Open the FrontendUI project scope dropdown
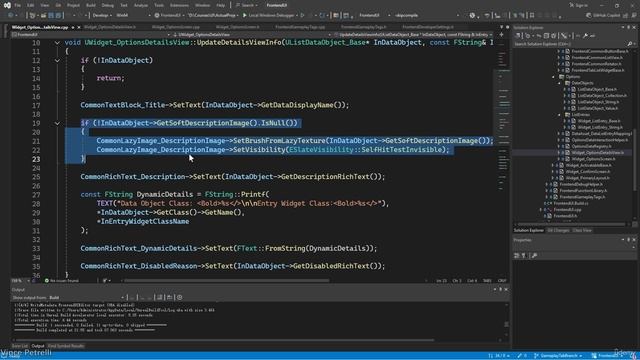Screen dimensions: 640x360 click(x=91, y=35)
